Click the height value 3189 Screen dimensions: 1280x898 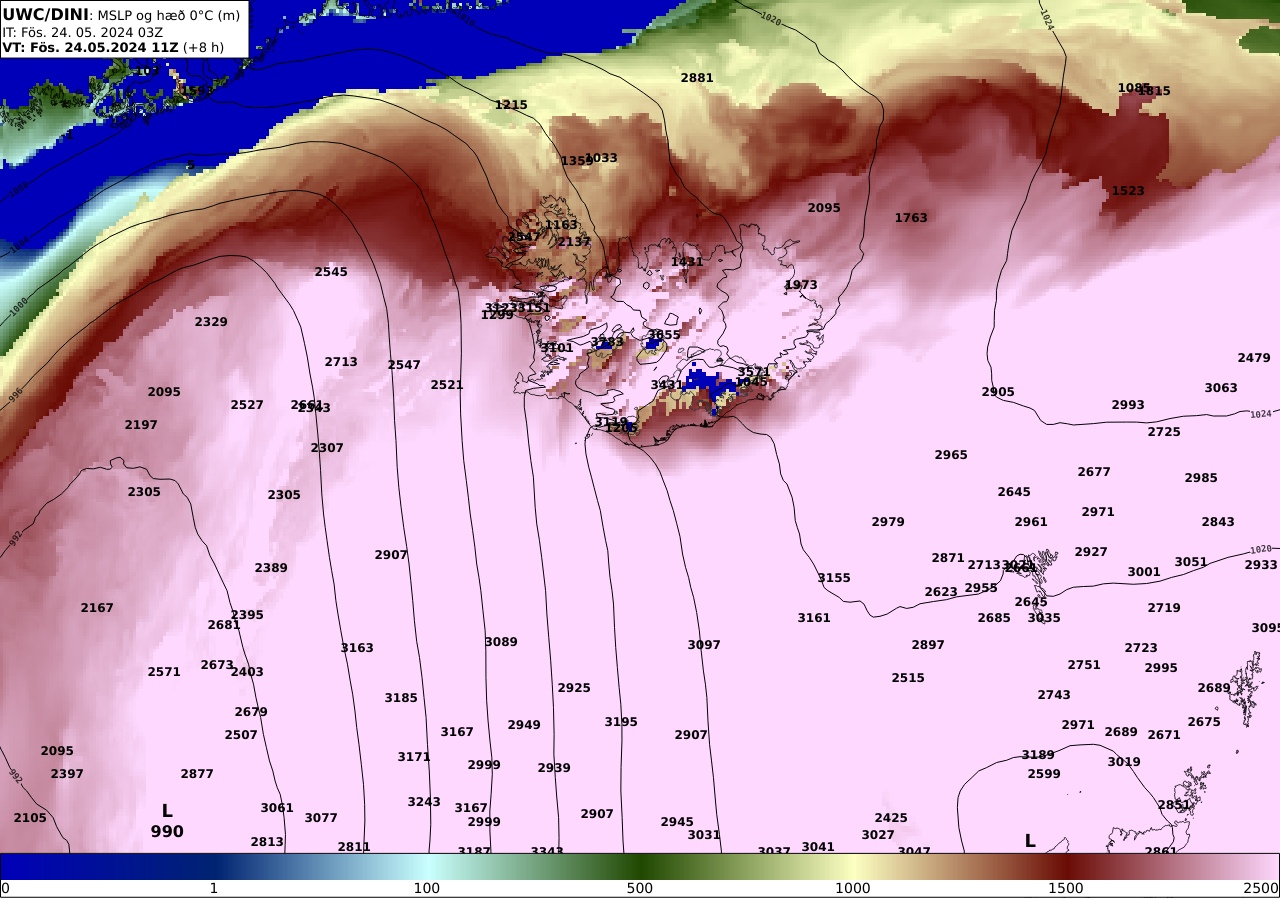click(1038, 755)
